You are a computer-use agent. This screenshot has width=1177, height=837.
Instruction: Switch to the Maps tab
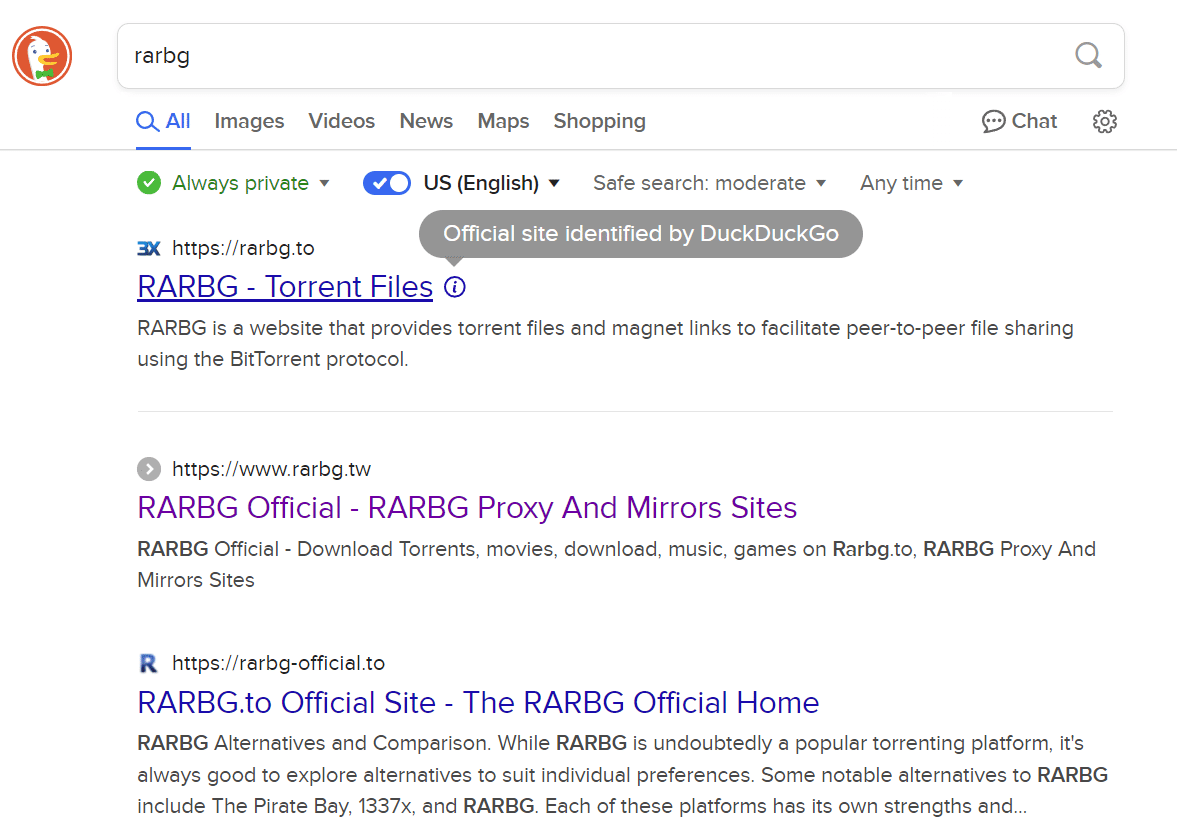503,122
